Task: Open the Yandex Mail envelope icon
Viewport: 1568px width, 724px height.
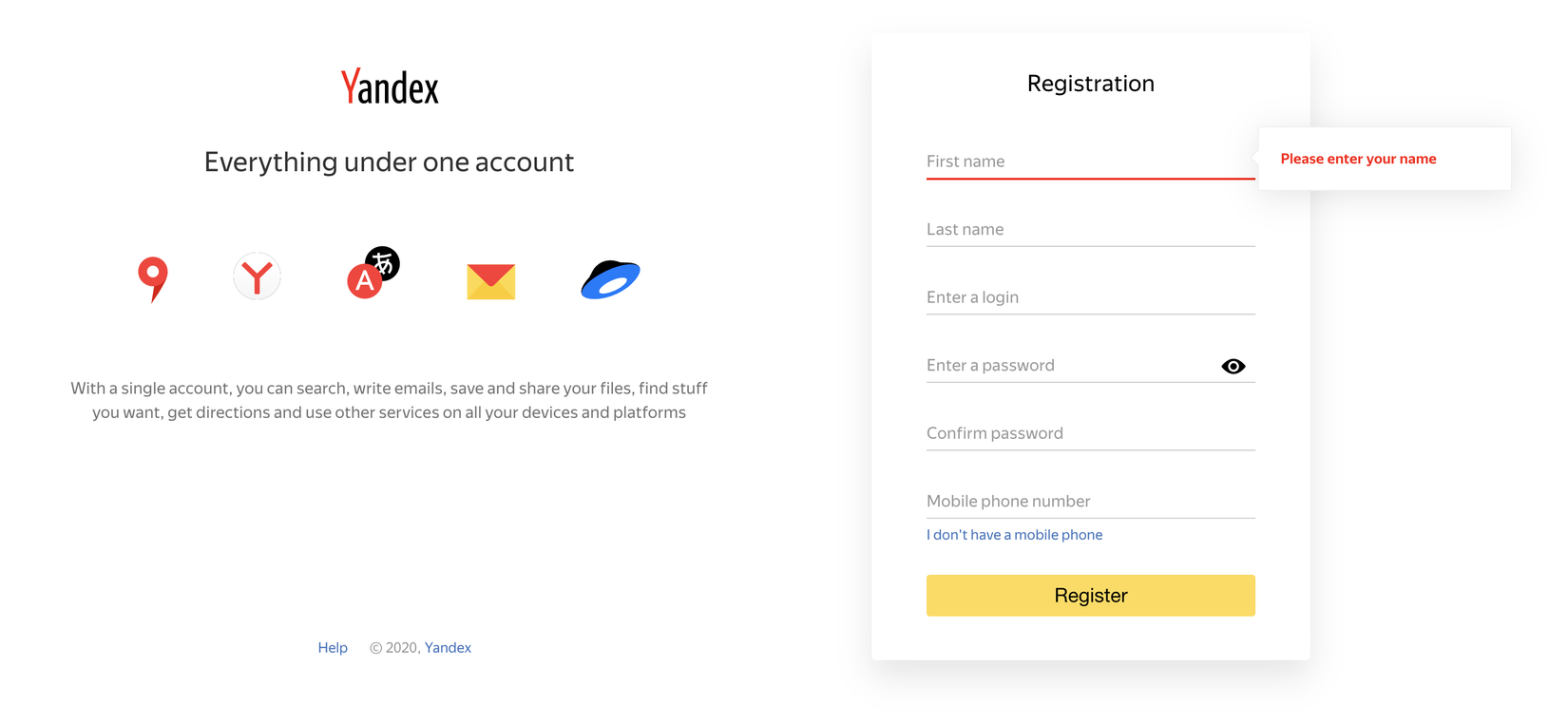Action: pyautogui.click(x=490, y=281)
